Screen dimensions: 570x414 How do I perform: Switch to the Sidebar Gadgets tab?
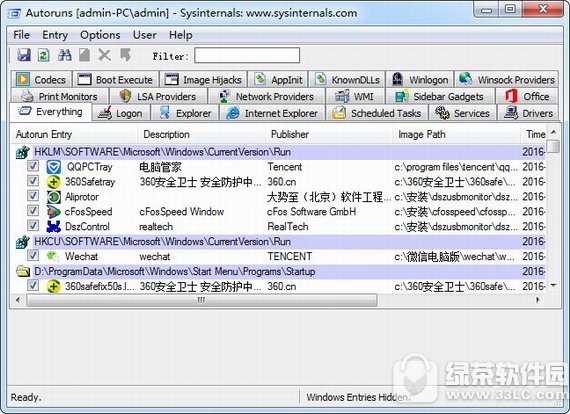(441, 96)
